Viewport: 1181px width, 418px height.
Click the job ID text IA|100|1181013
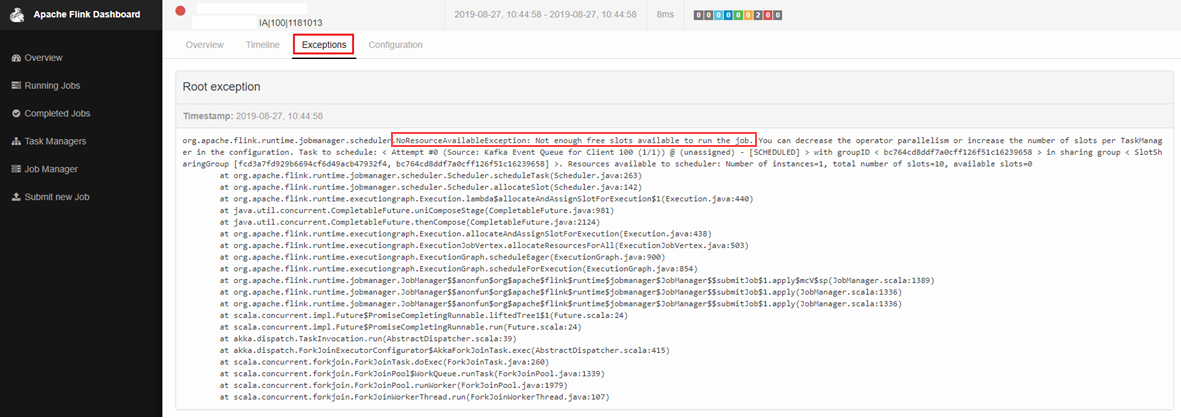(291, 23)
